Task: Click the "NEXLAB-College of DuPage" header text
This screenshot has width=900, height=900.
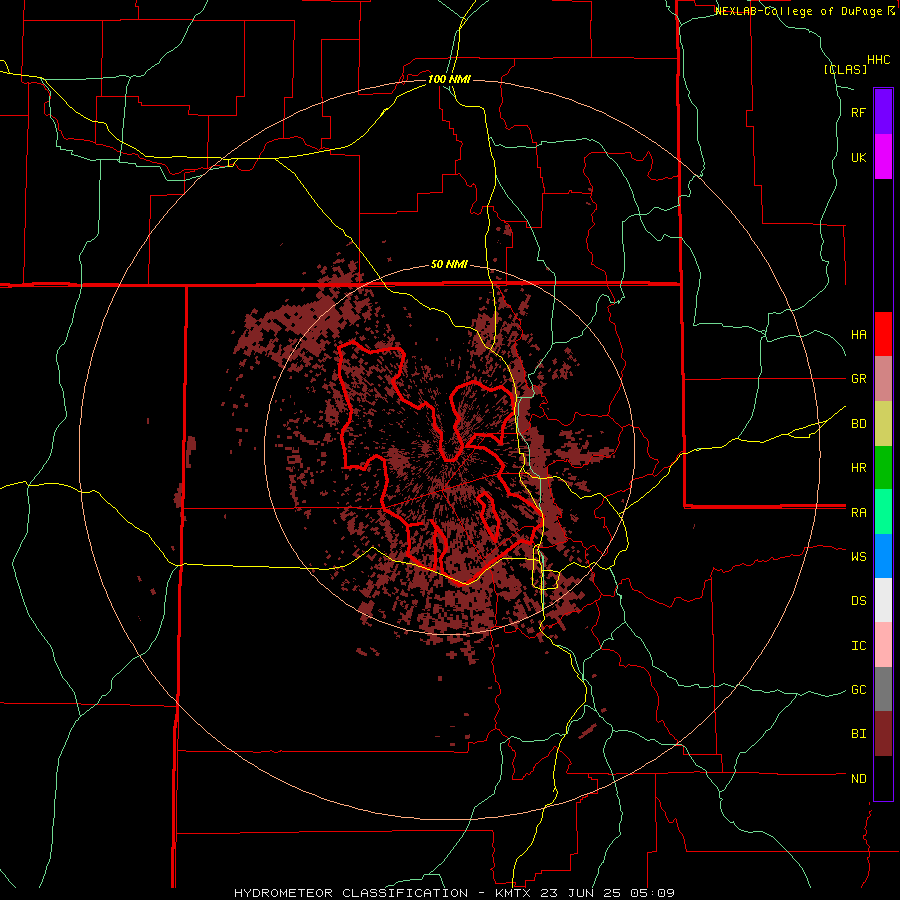Action: [798, 11]
